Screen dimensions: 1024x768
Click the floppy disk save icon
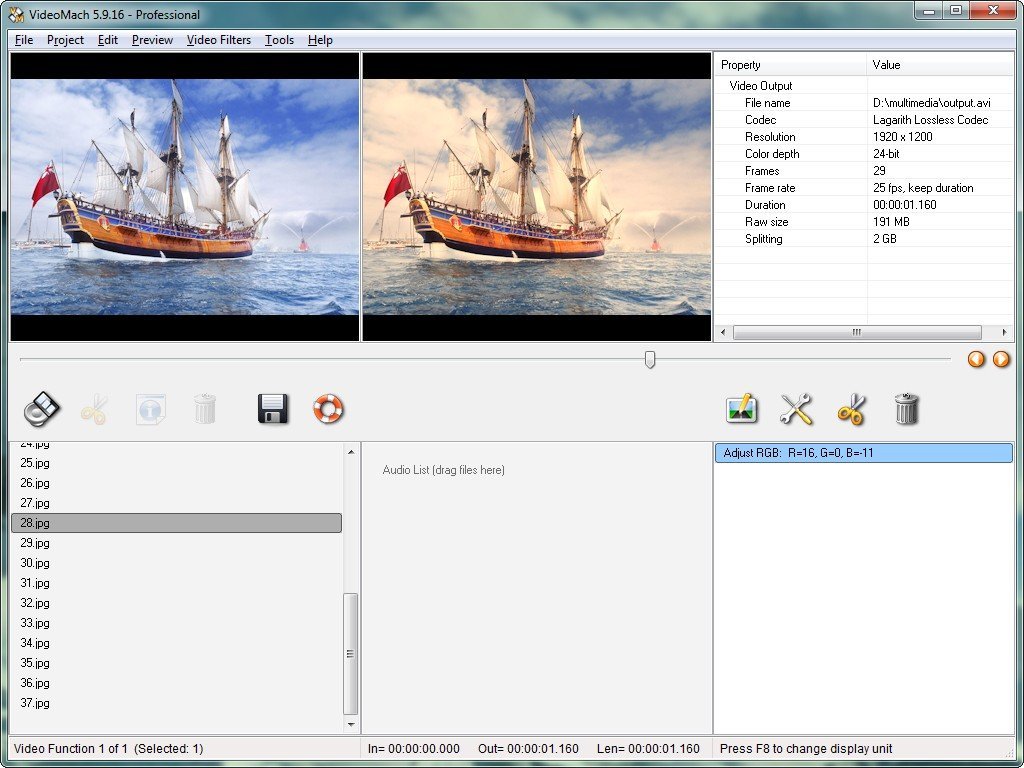point(273,408)
